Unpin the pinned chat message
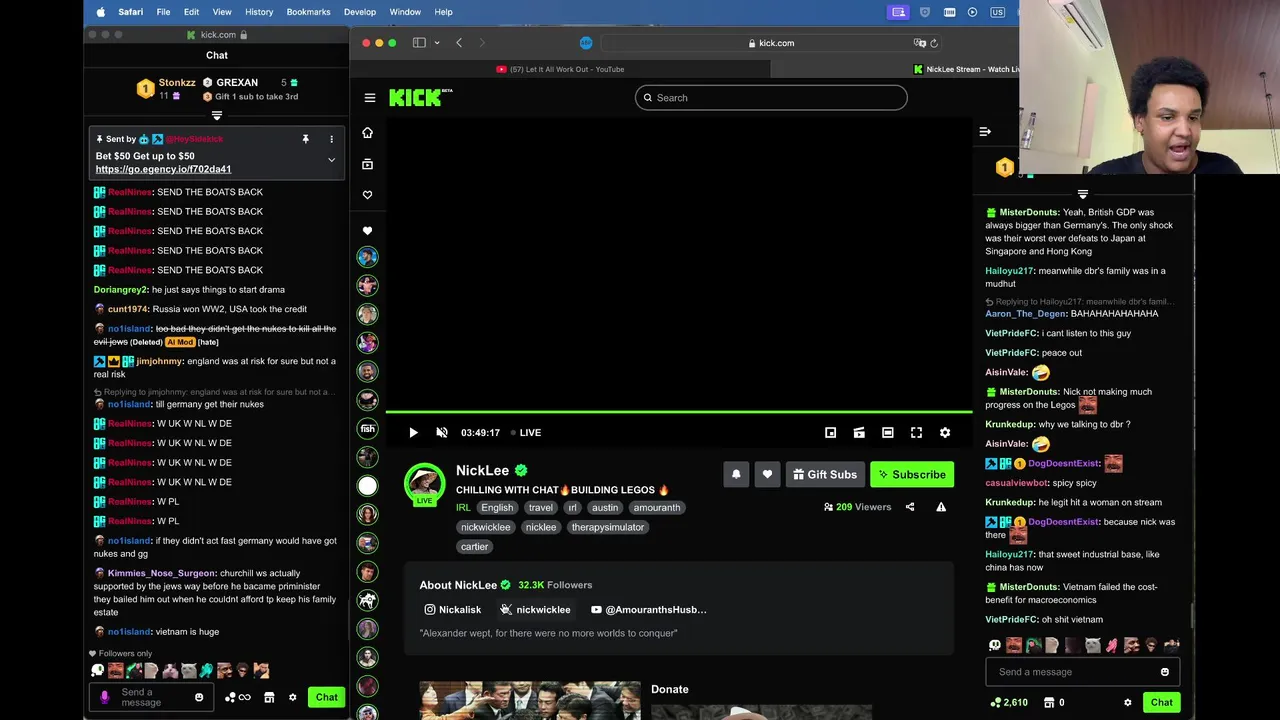Viewport: 1280px width, 720px height. click(305, 139)
